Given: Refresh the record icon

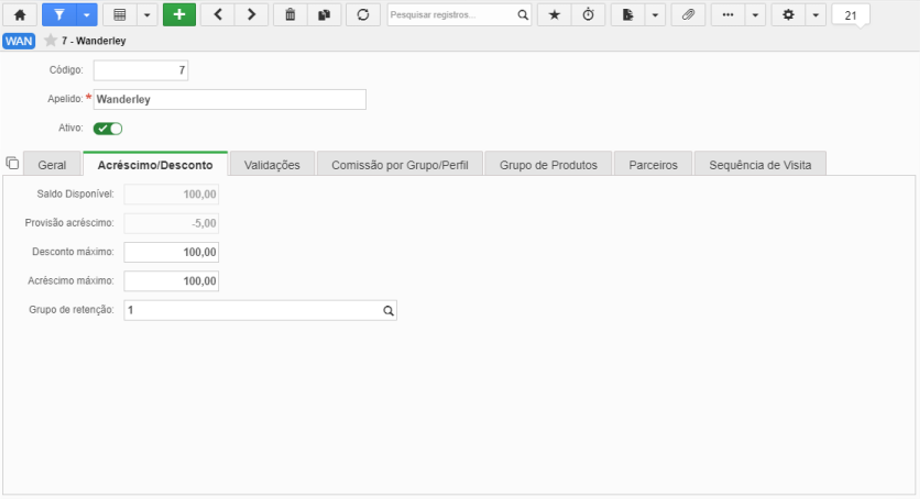Looking at the screenshot, I should click(363, 15).
